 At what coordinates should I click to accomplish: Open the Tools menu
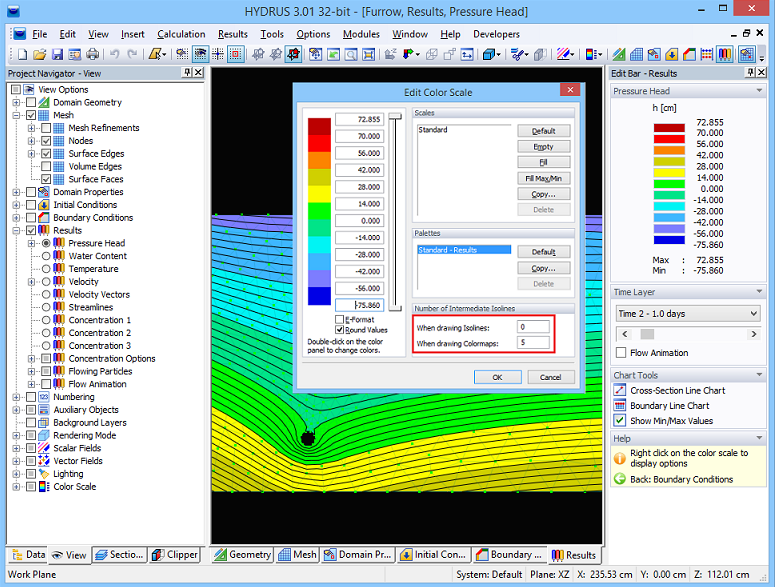(x=272, y=34)
